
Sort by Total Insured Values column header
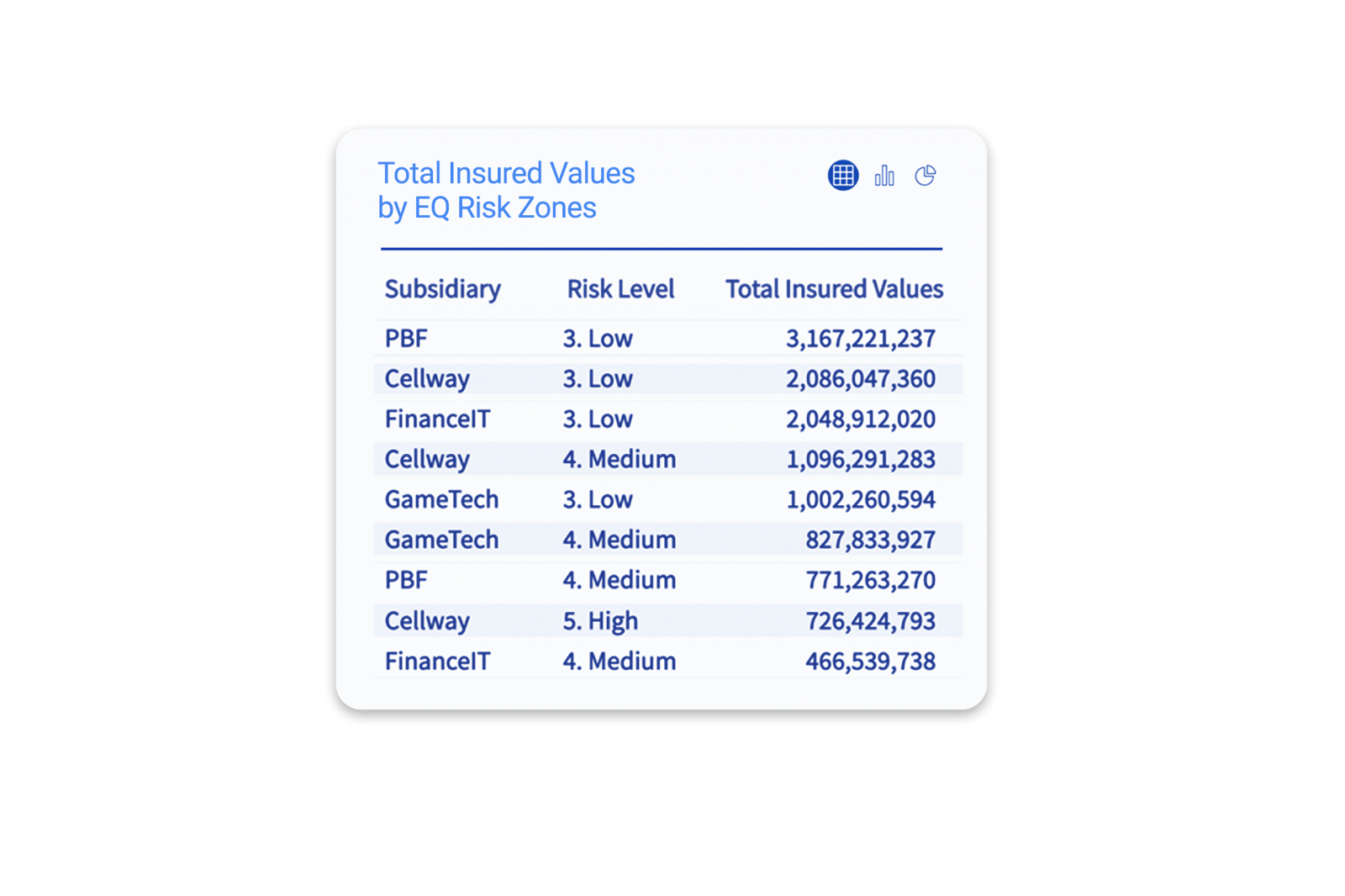click(x=834, y=289)
